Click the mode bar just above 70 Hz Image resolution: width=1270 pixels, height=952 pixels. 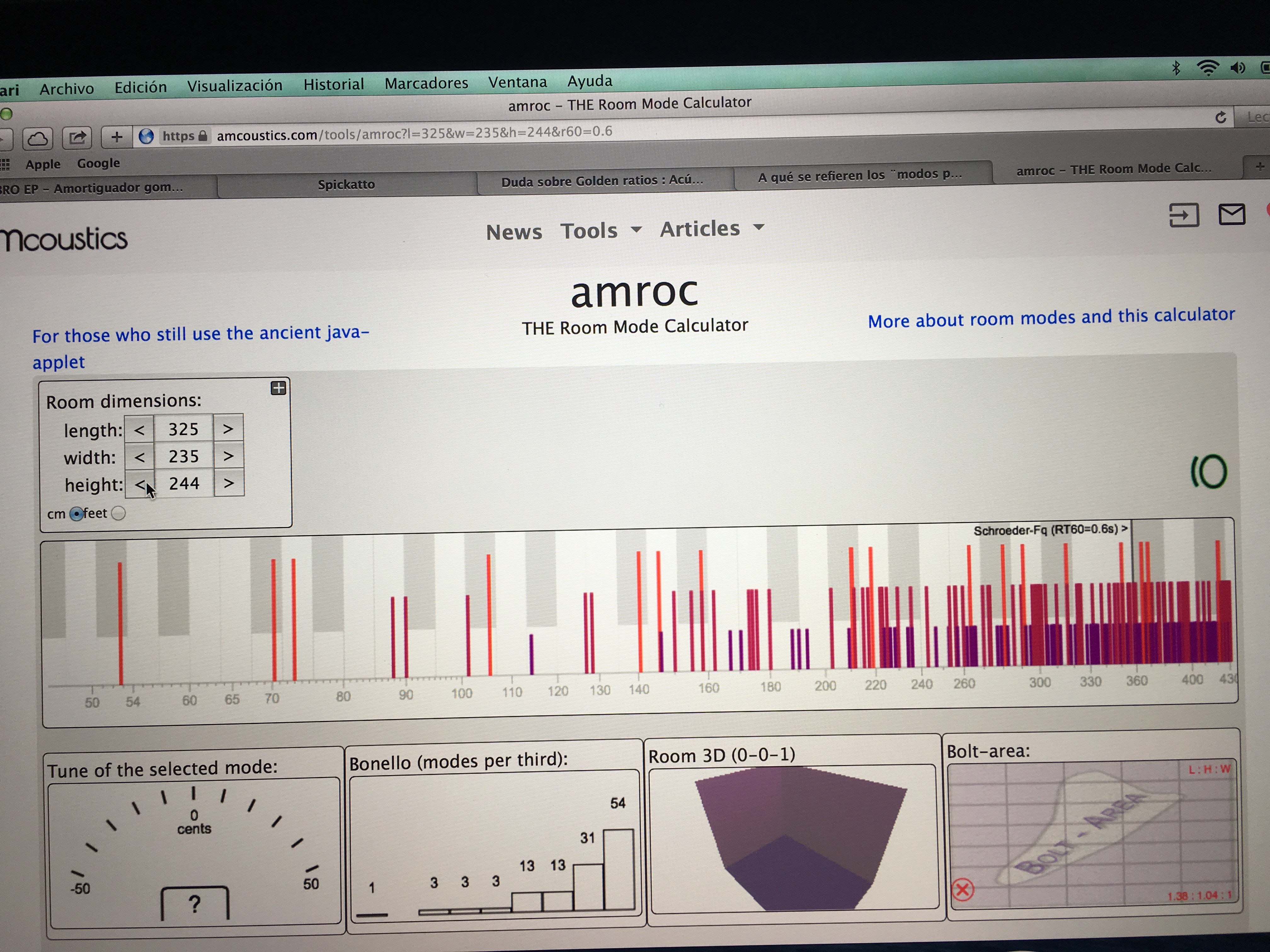pyautogui.click(x=273, y=620)
